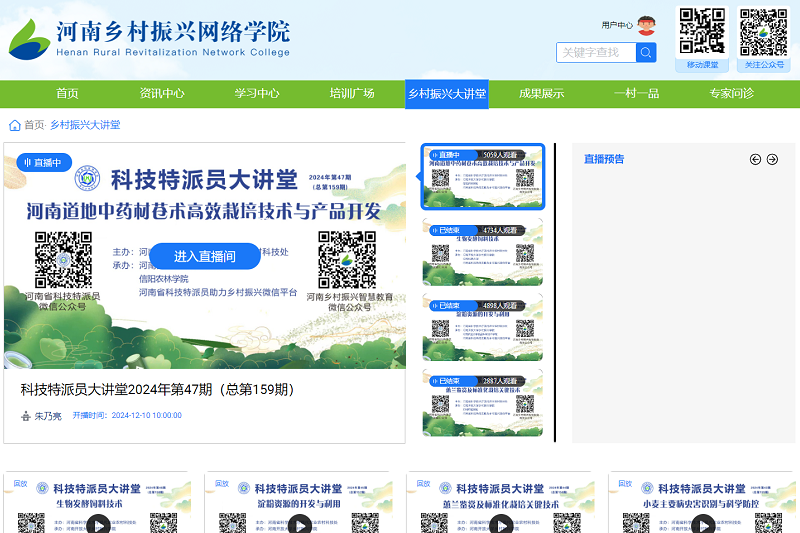The image size is (800, 533).
Task: Show previous live preview with left arrow
Action: click(756, 159)
